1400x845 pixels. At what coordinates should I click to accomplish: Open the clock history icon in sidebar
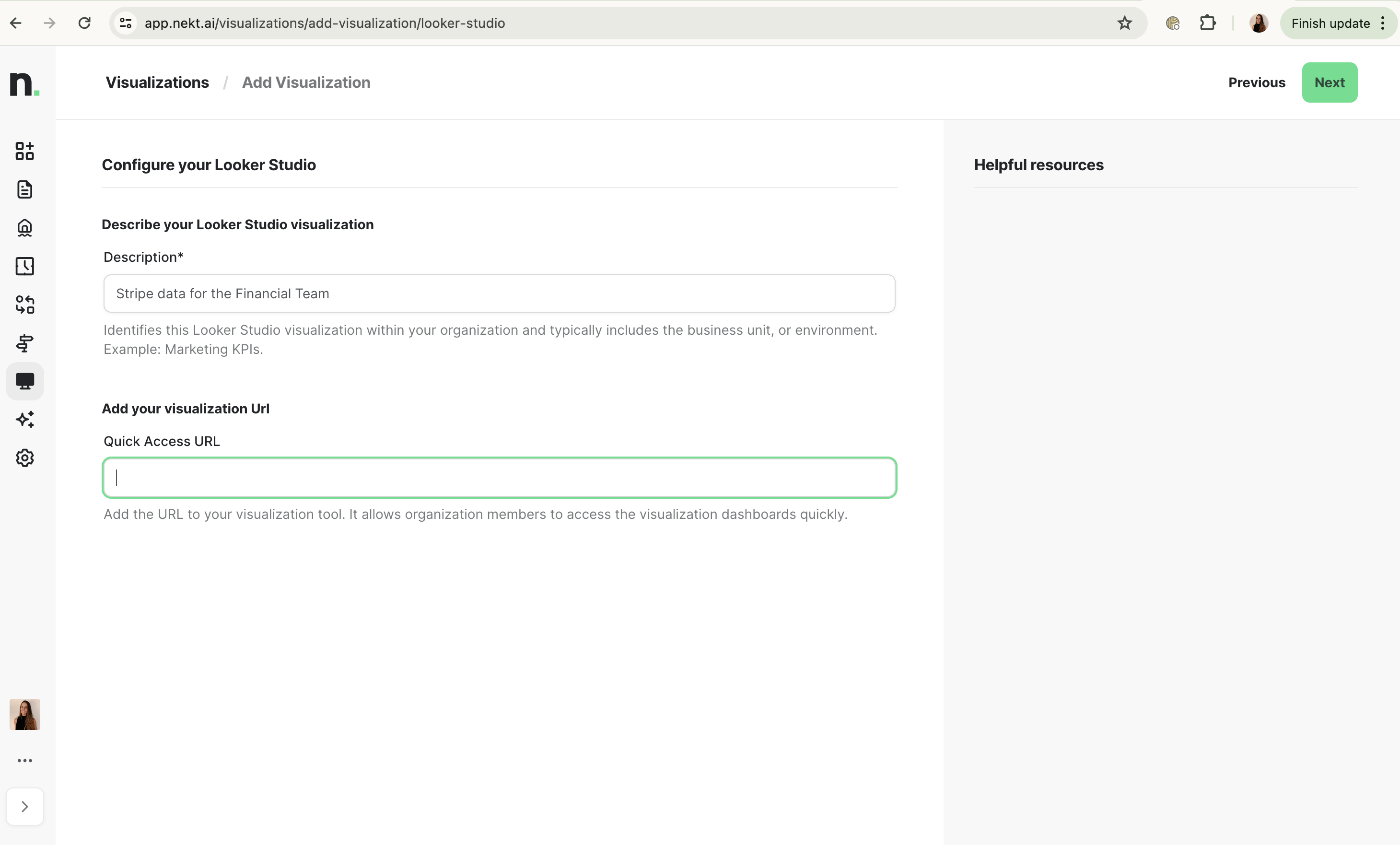tap(24, 266)
